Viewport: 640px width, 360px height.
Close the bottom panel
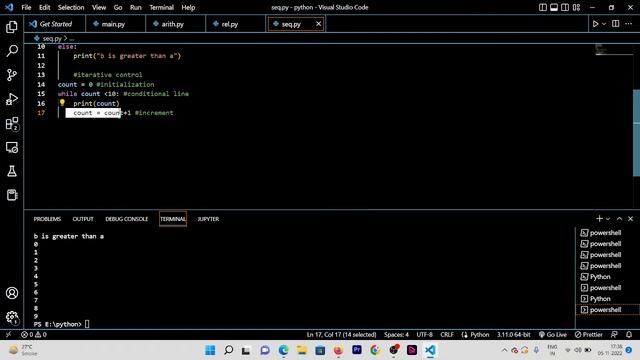(x=630, y=219)
